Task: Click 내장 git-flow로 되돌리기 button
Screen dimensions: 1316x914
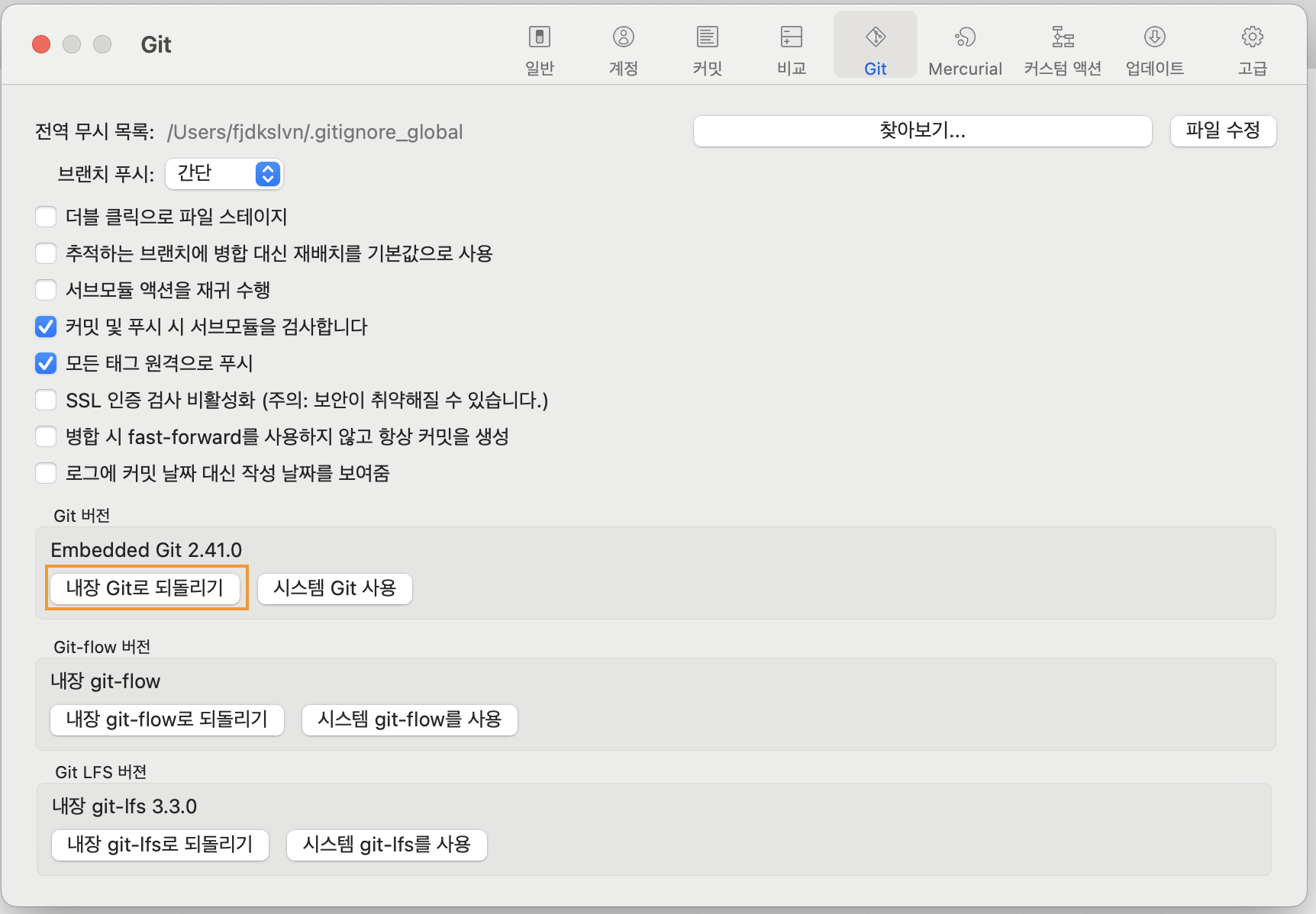Action: pos(167,719)
